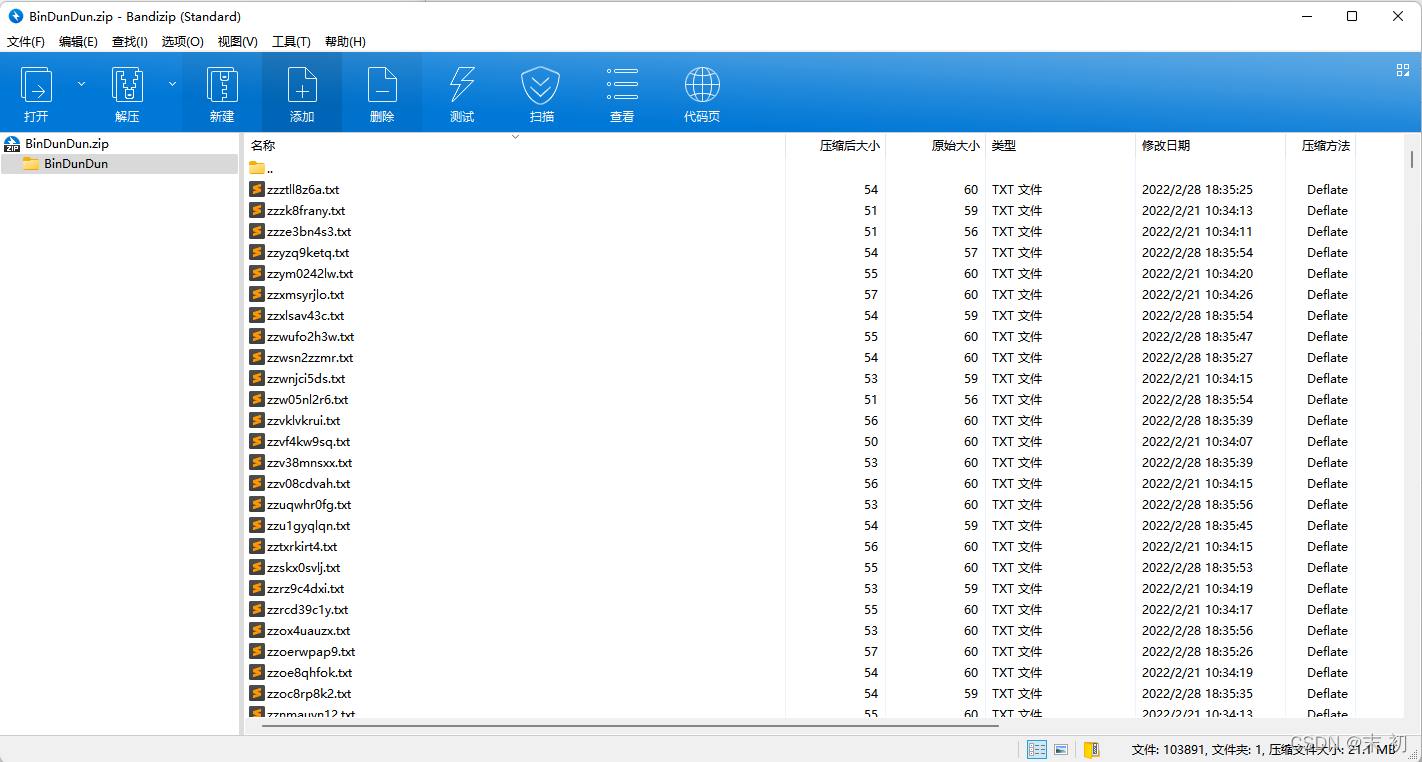The width and height of the screenshot is (1422, 762).
Task: Expand the dropdown arrow next to 解压
Action: (x=172, y=84)
